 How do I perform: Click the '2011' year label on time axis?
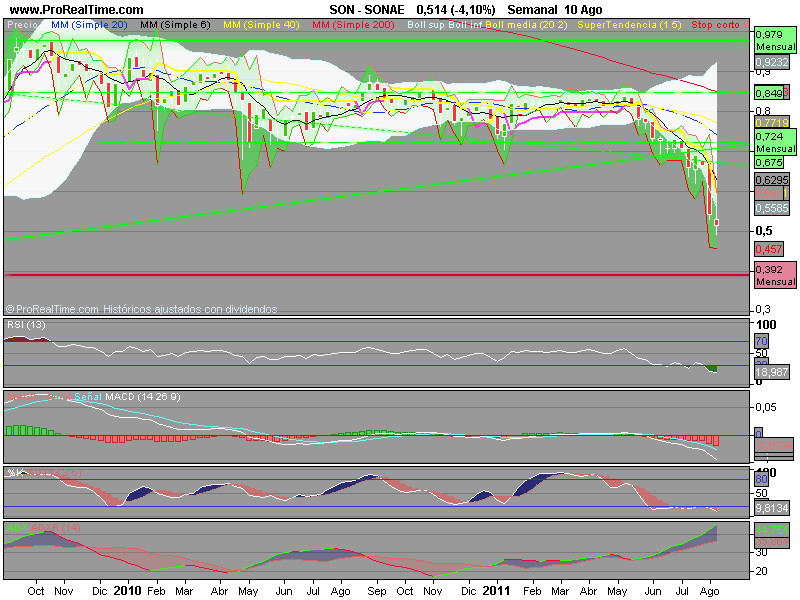pos(496,591)
